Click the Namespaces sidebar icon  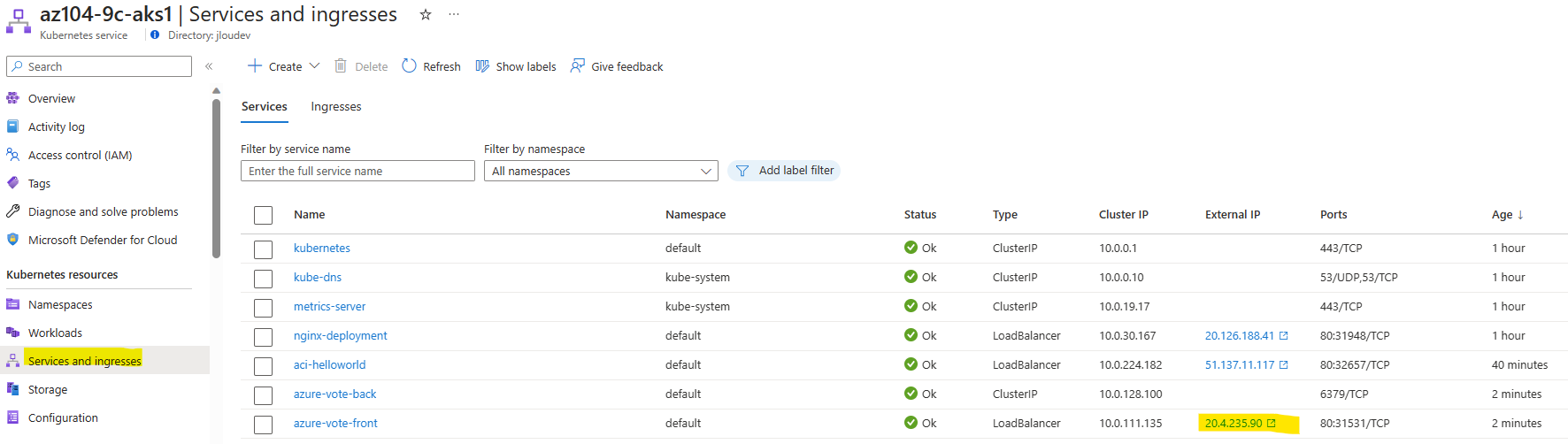coord(12,304)
